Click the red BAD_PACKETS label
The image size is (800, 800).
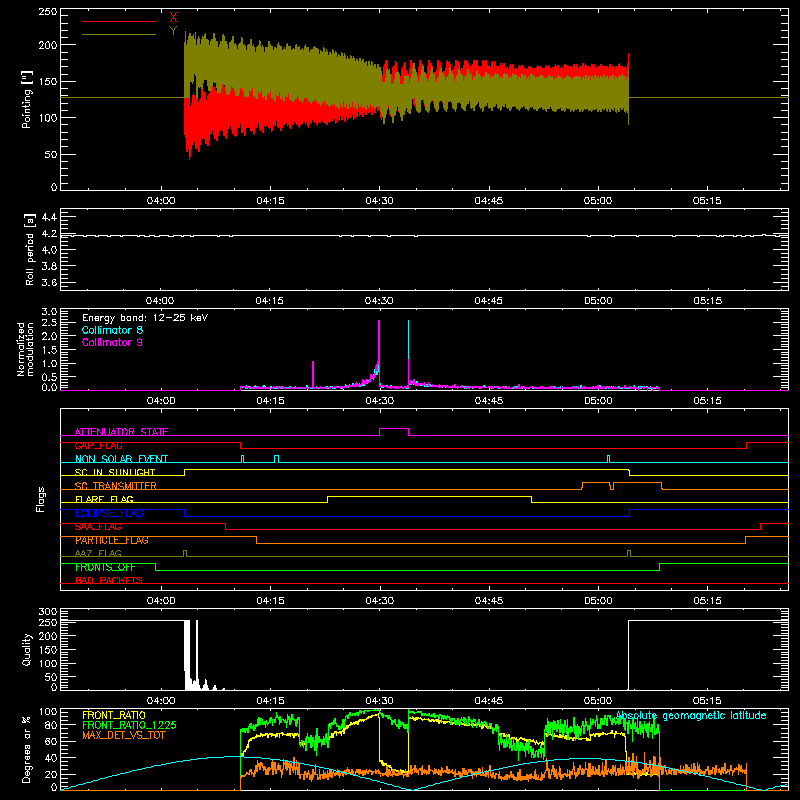pos(109,580)
